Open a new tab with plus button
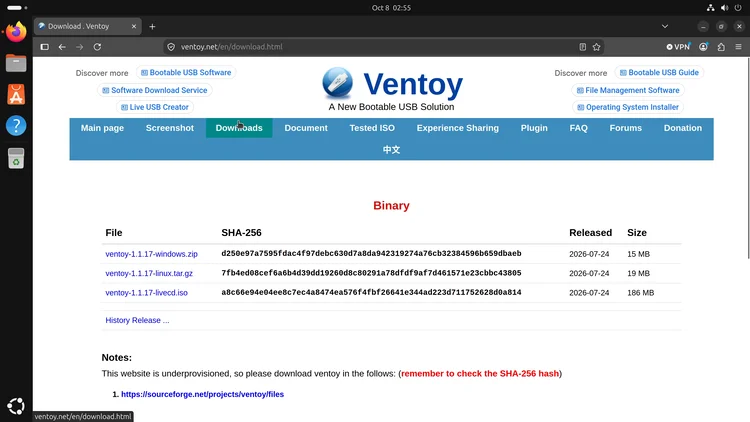The width and height of the screenshot is (750, 422). (x=152, y=27)
